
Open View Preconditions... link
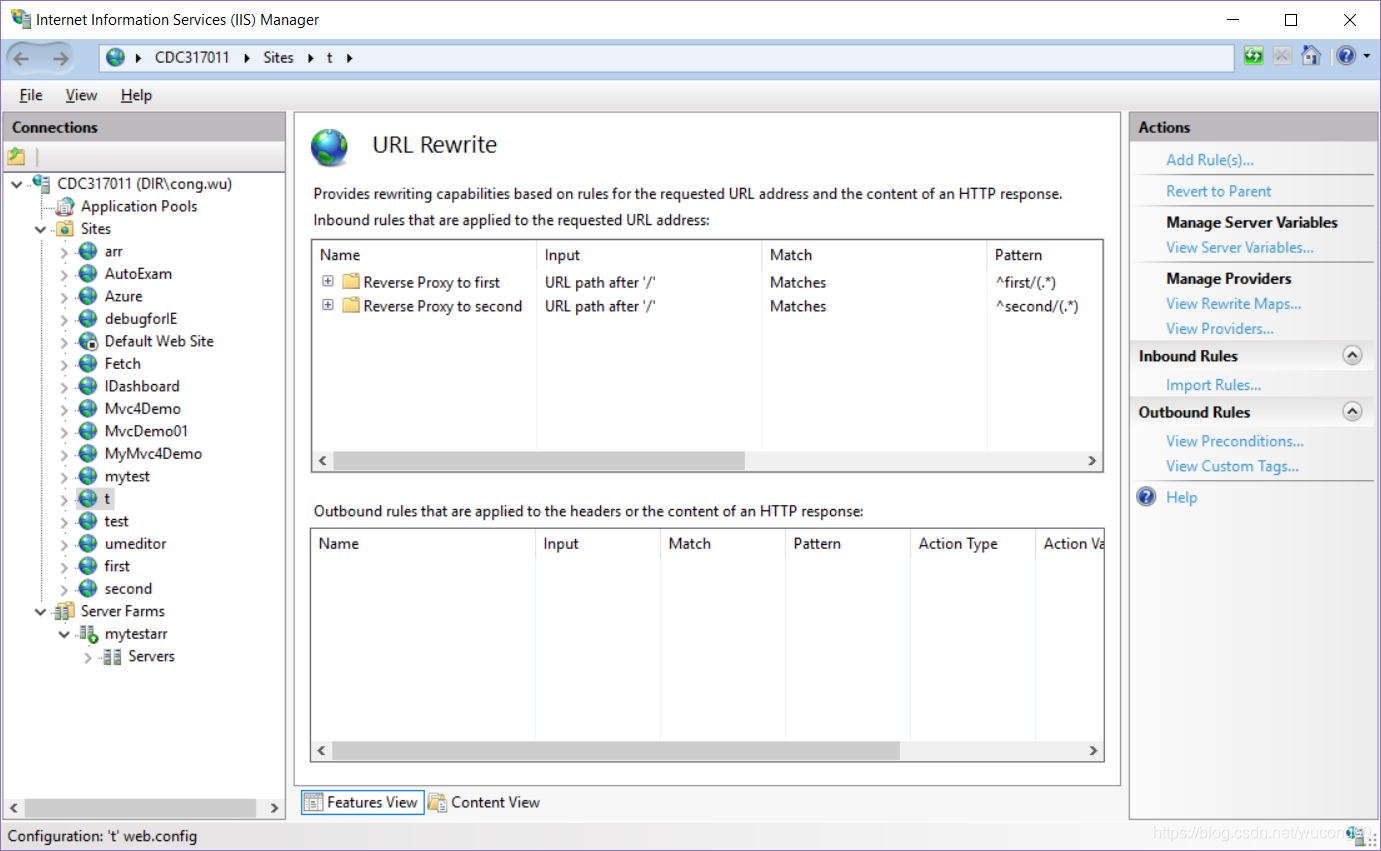click(x=1235, y=441)
